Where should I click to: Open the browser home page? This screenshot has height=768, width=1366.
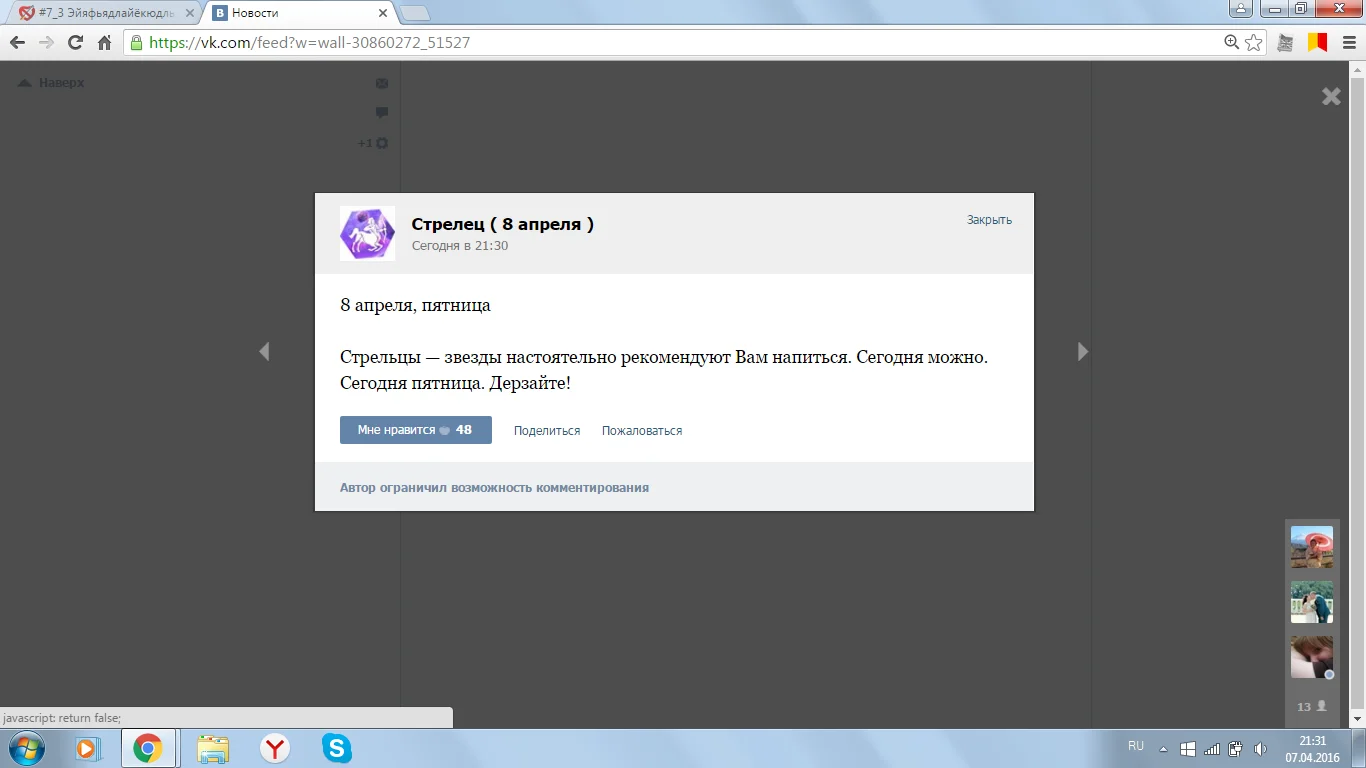[x=104, y=43]
